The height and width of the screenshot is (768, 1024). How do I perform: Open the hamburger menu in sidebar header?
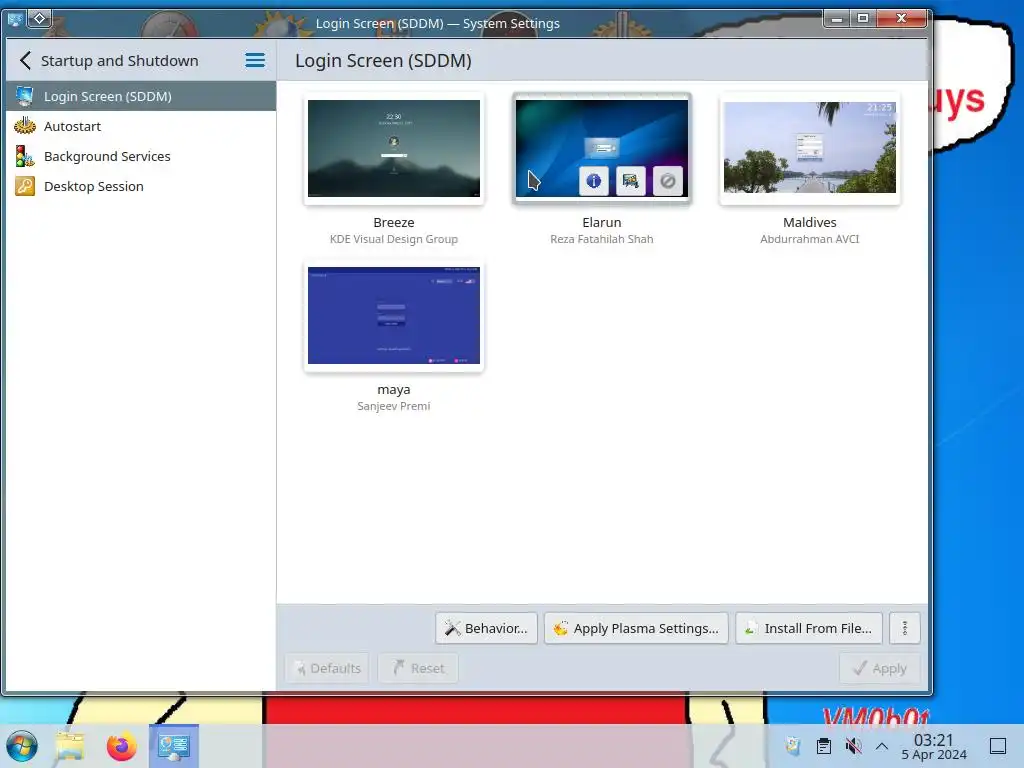[255, 61]
